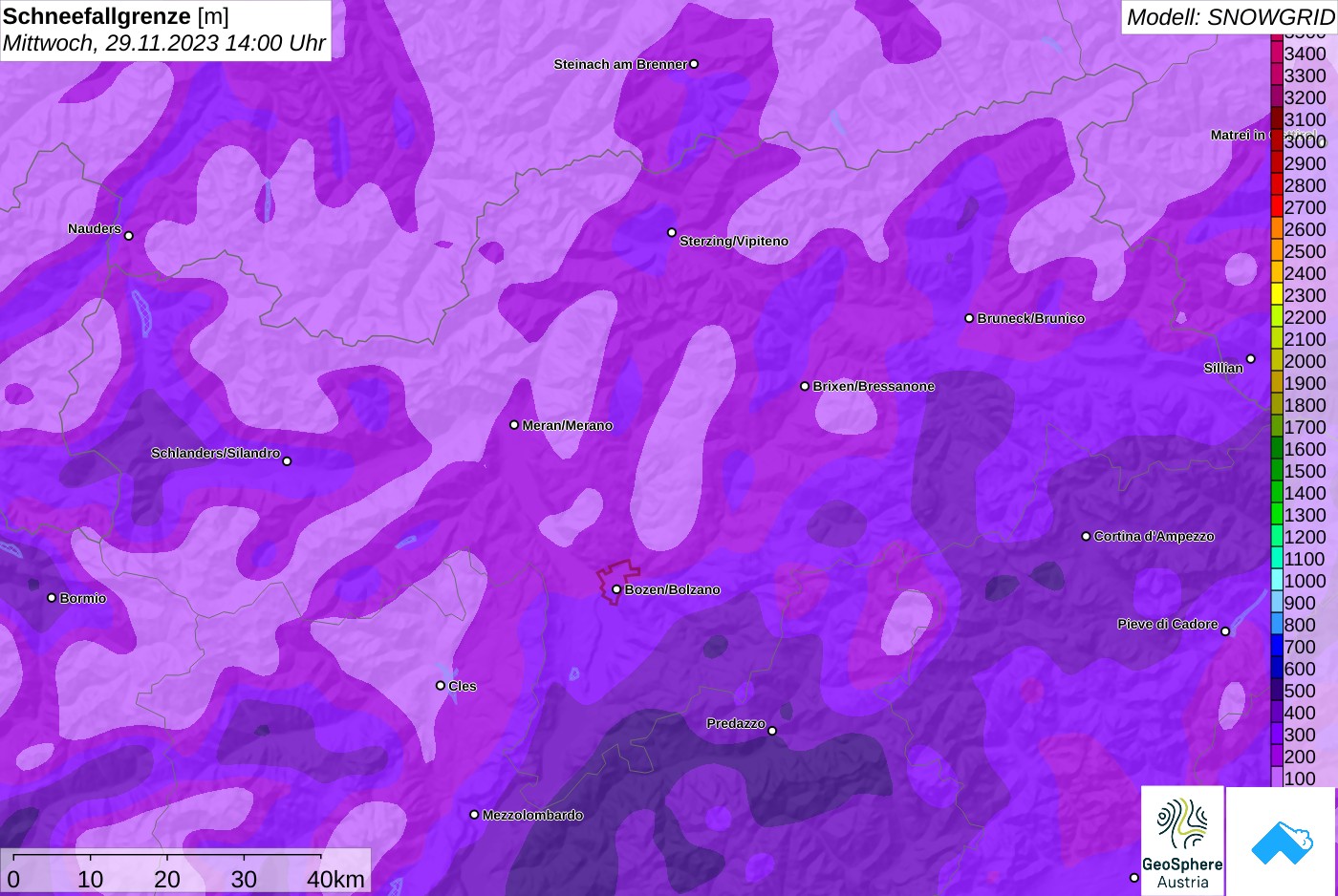Image resolution: width=1338 pixels, height=896 pixels.
Task: Click the '800' legend value
Action: pos(1300,625)
